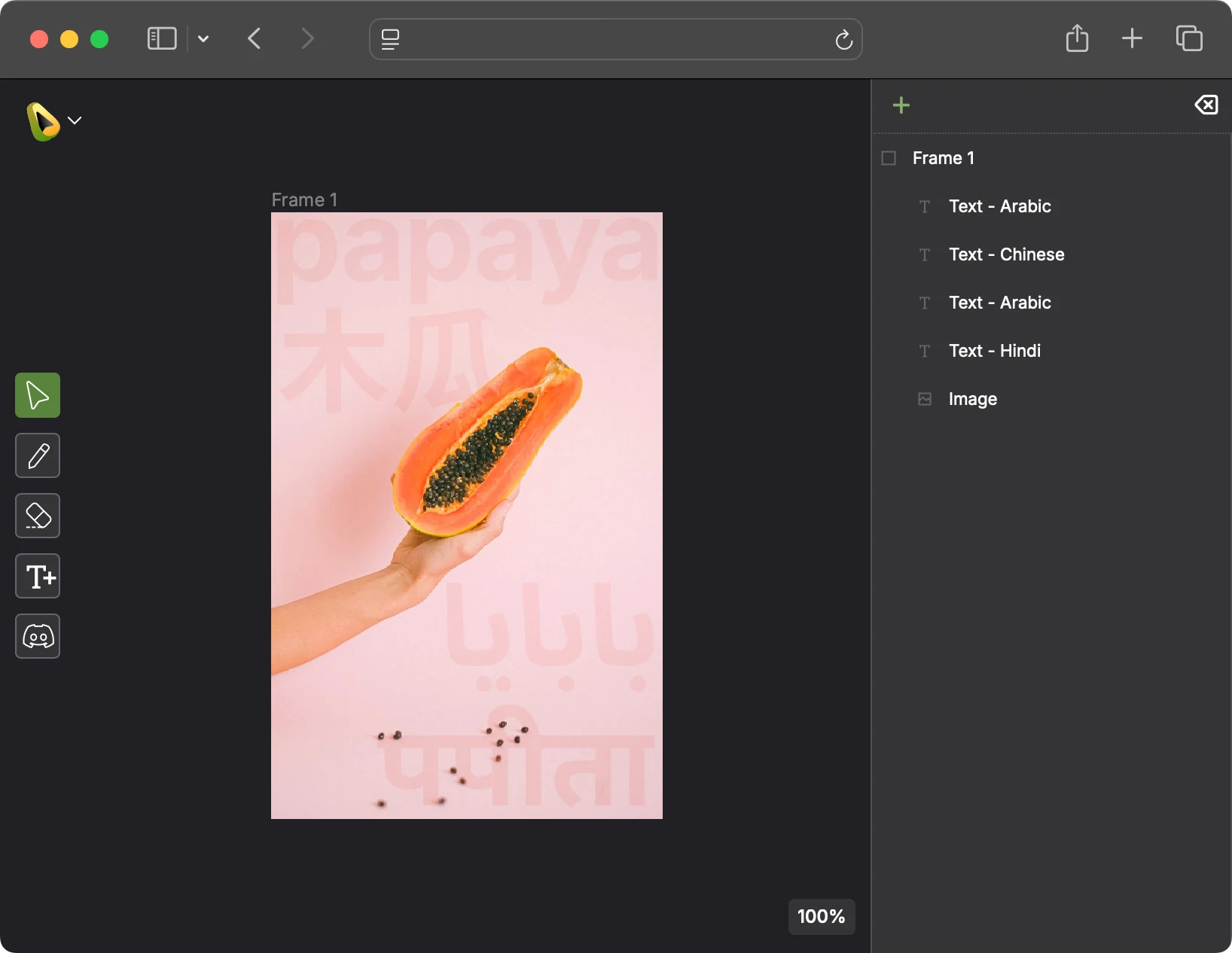Expand the chevron next to sidebar button
The width and height of the screenshot is (1232, 953).
click(203, 39)
